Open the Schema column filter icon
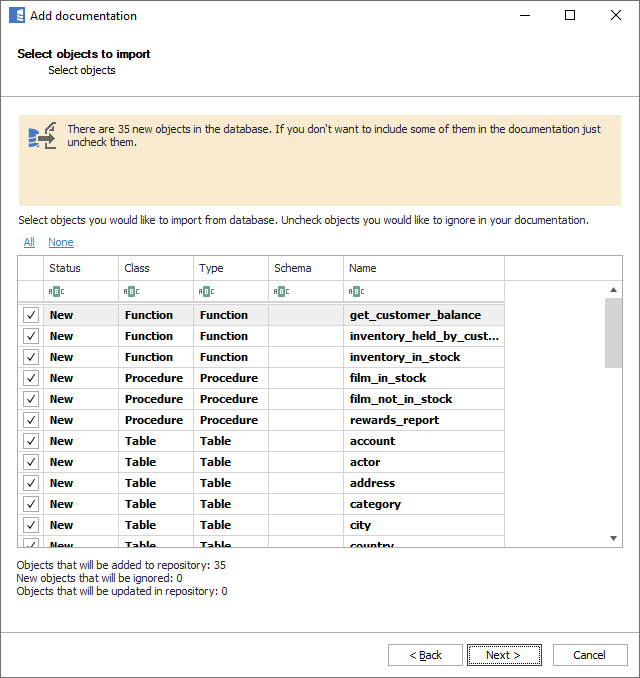This screenshot has width=640, height=678. click(x=281, y=292)
